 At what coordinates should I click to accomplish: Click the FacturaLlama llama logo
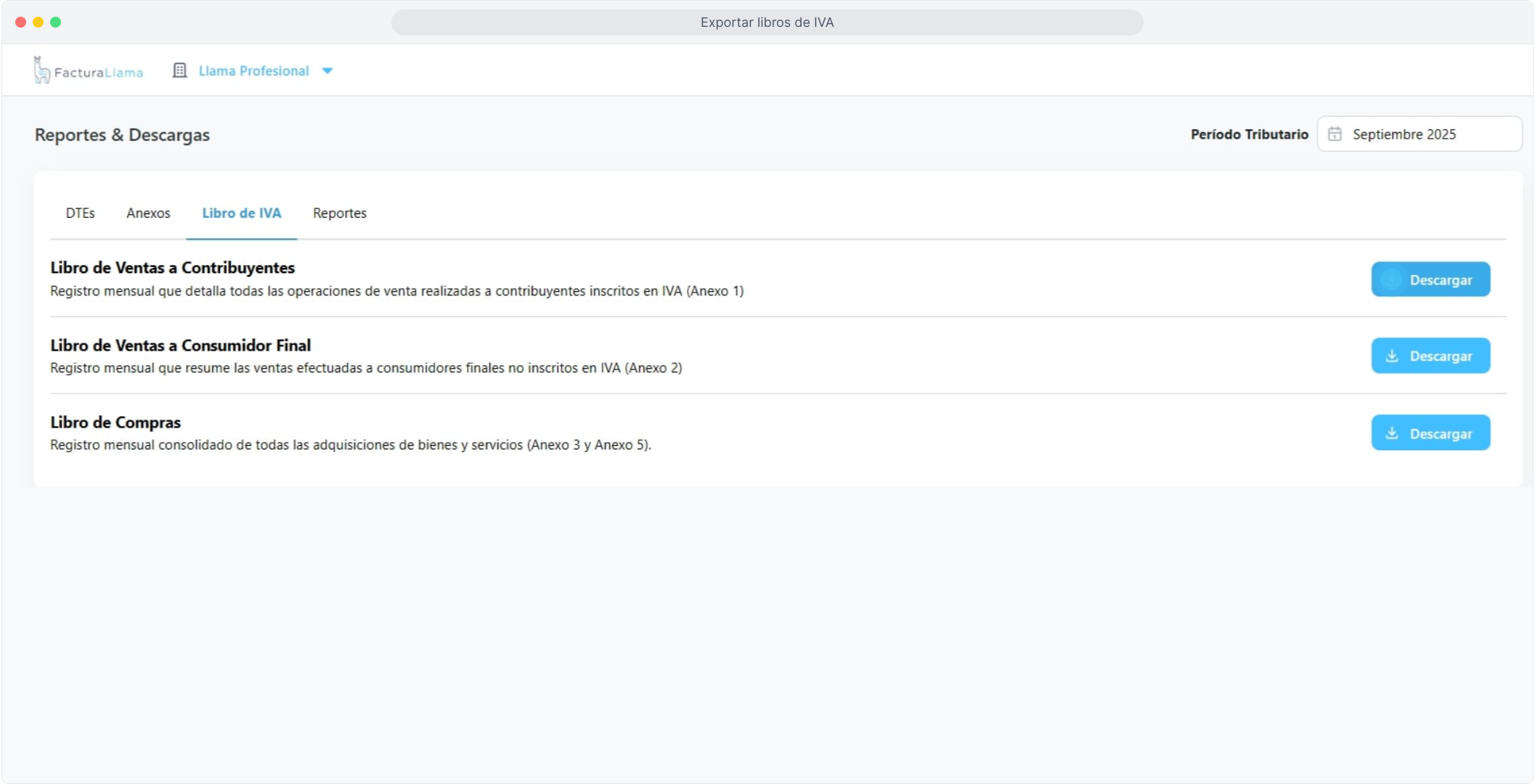click(42, 70)
